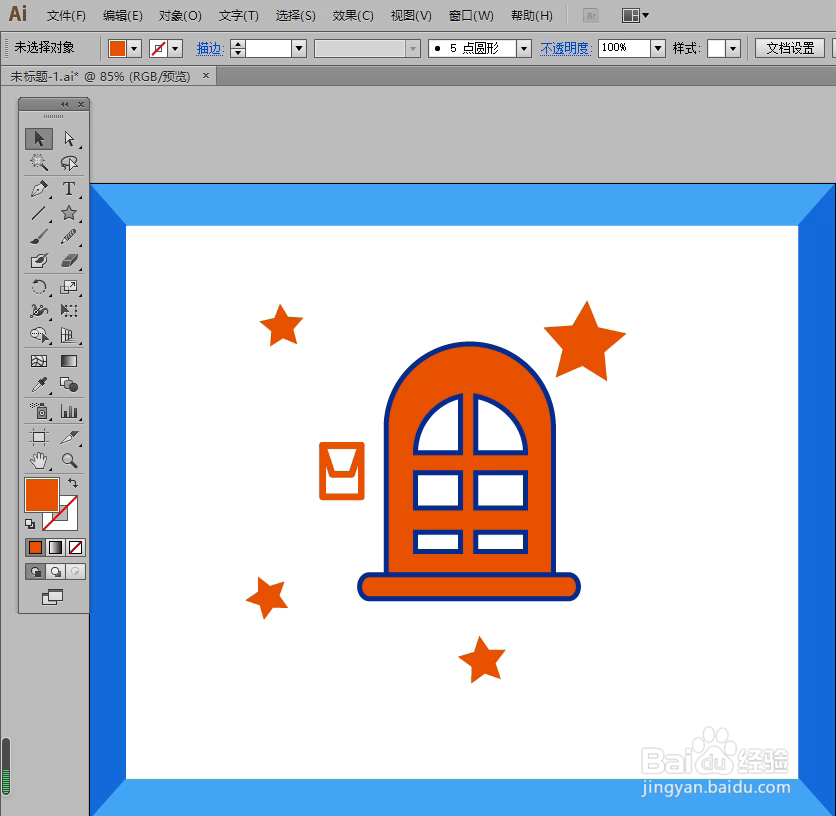Set paint mode to Gradient
Image resolution: width=836 pixels, height=816 pixels.
click(x=55, y=547)
